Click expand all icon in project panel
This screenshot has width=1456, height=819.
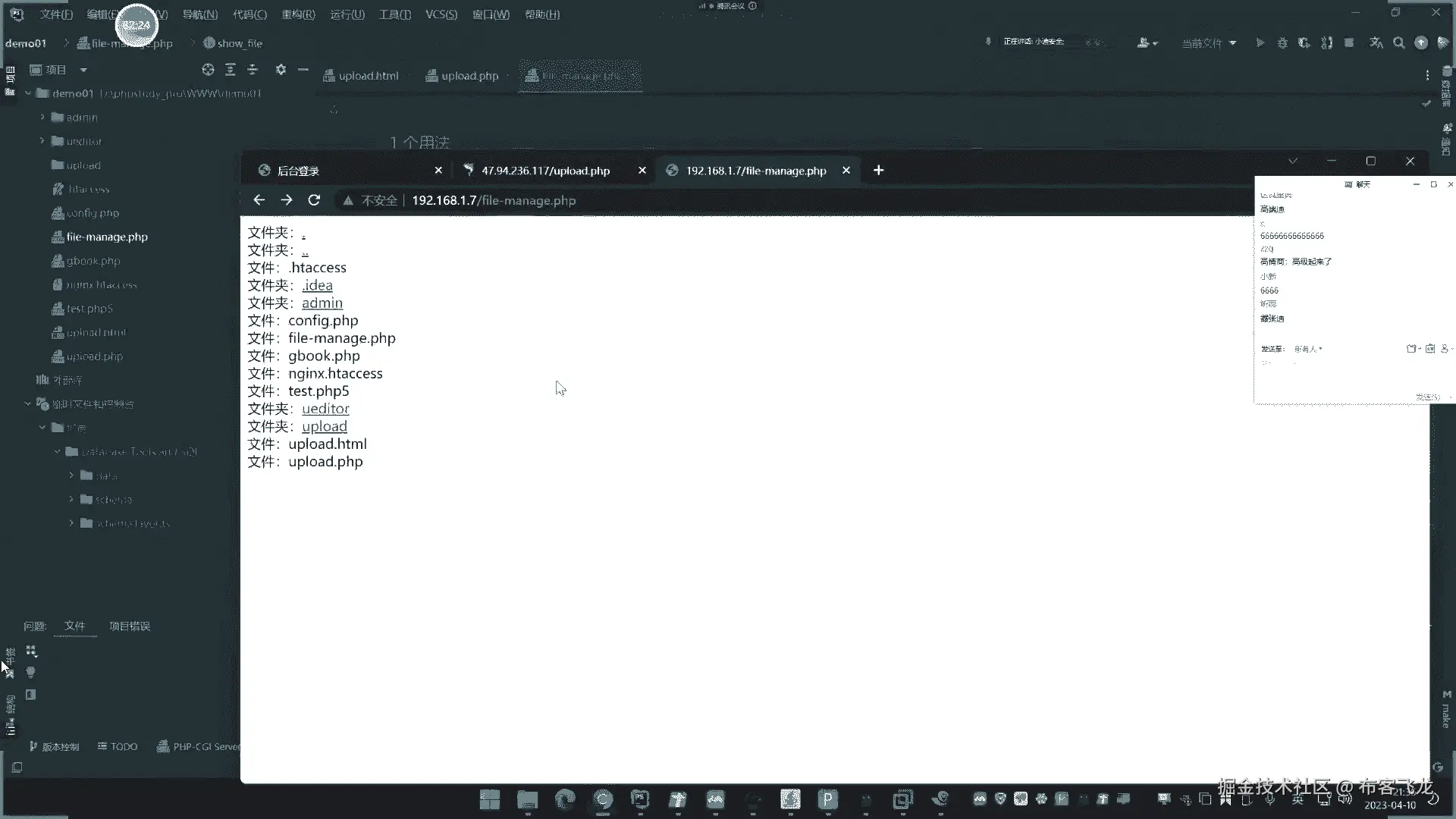[x=231, y=70]
